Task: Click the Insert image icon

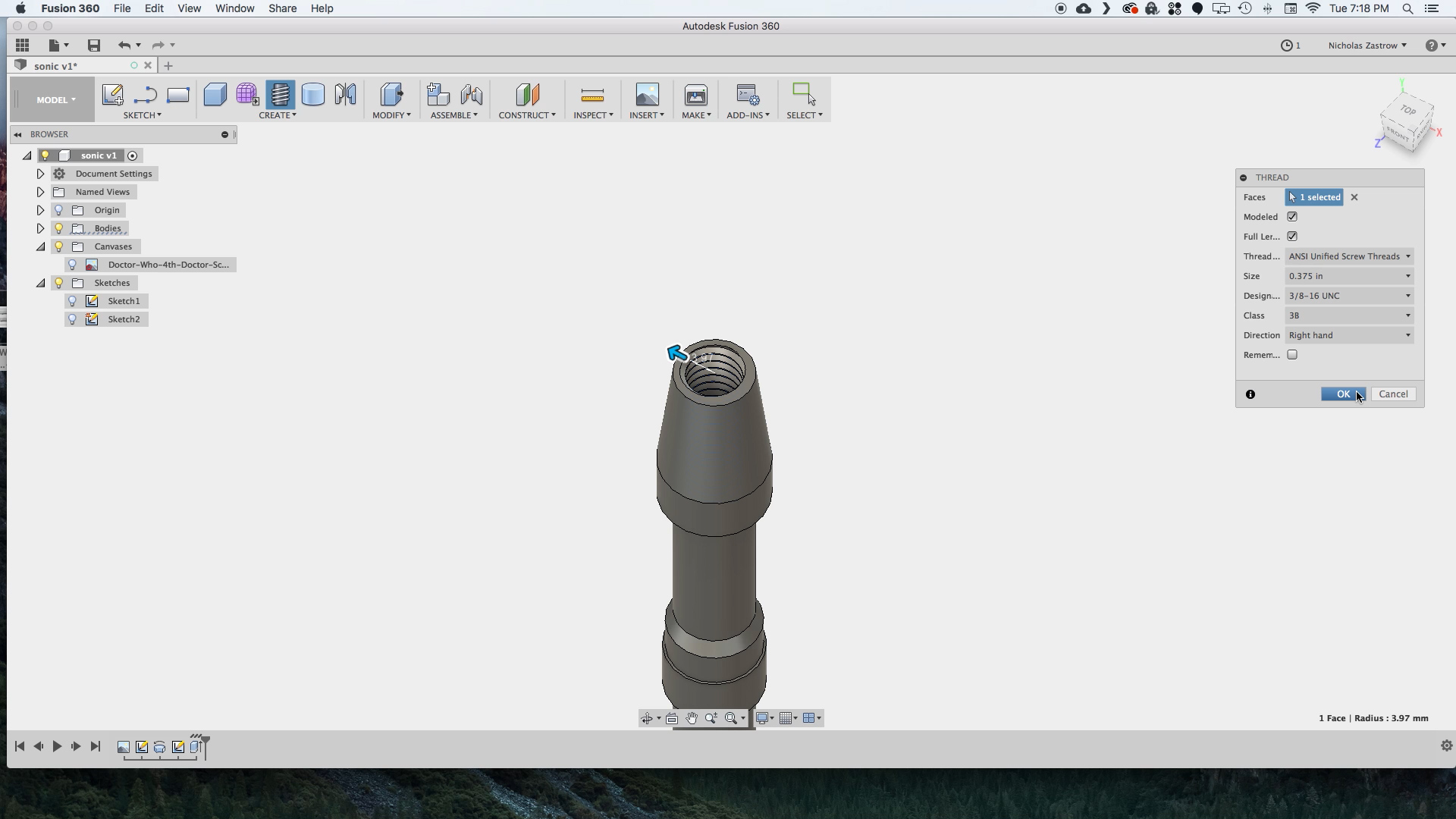Action: (x=647, y=95)
